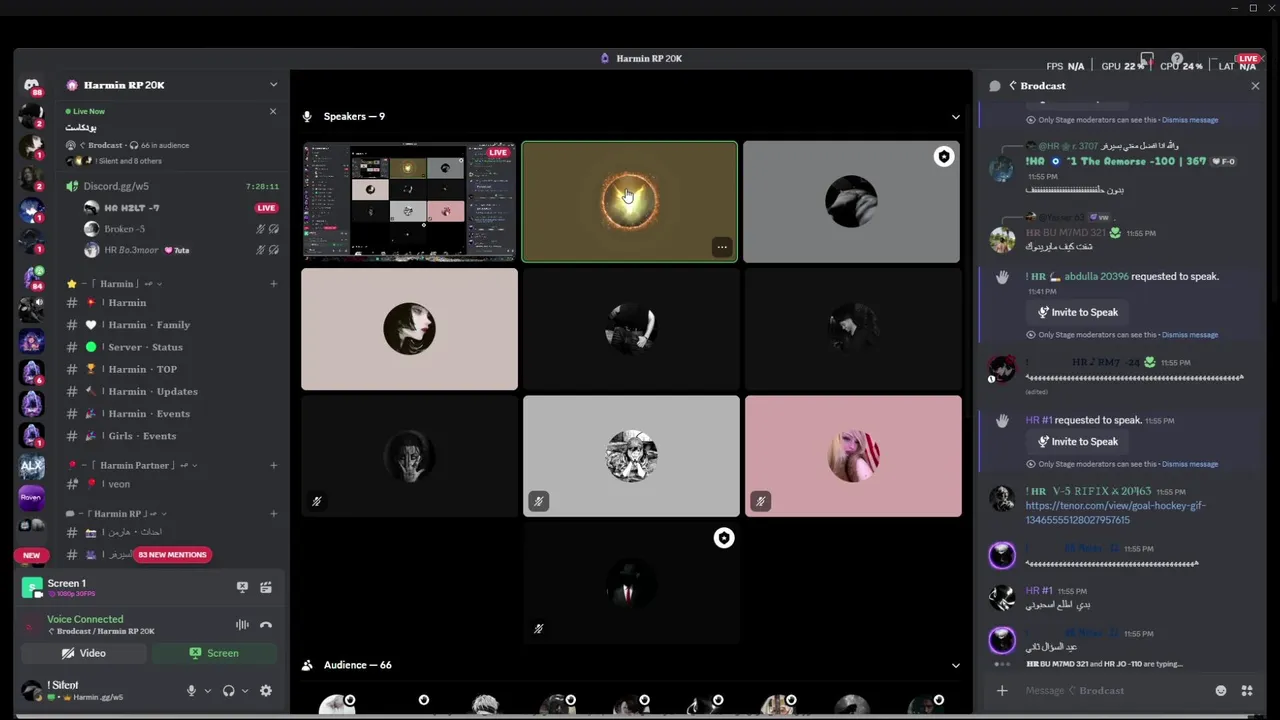Add channel to the Harmin category

[x=273, y=284]
